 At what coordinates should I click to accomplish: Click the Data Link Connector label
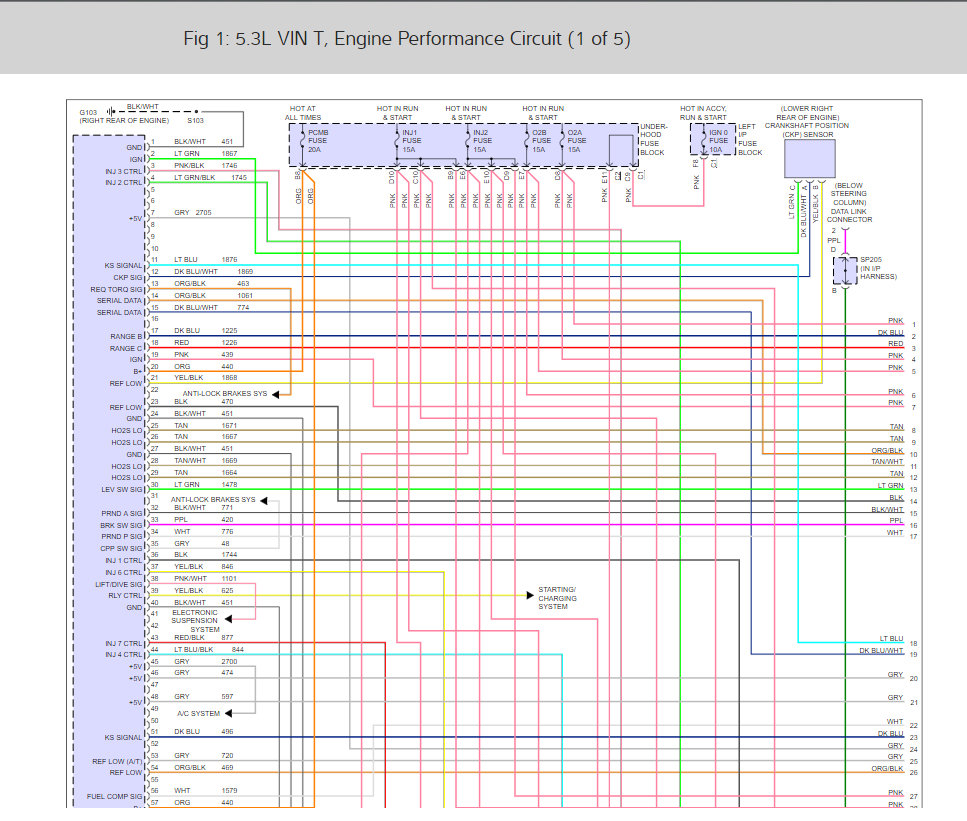tap(849, 215)
